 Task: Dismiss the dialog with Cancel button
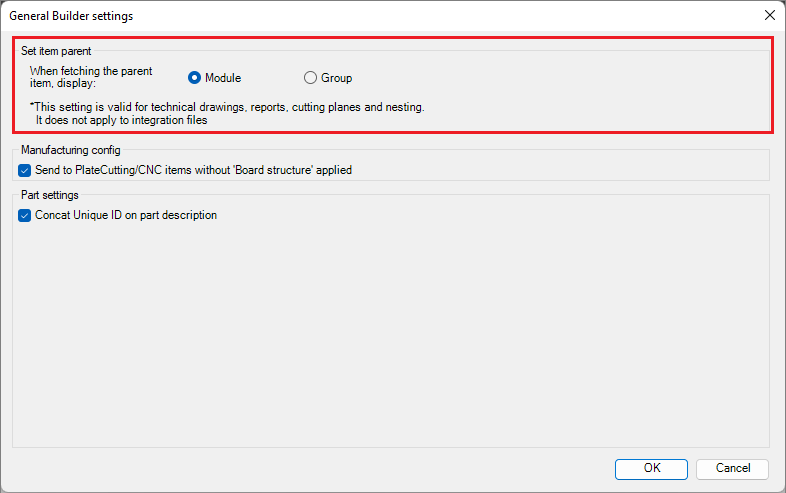coord(732,469)
